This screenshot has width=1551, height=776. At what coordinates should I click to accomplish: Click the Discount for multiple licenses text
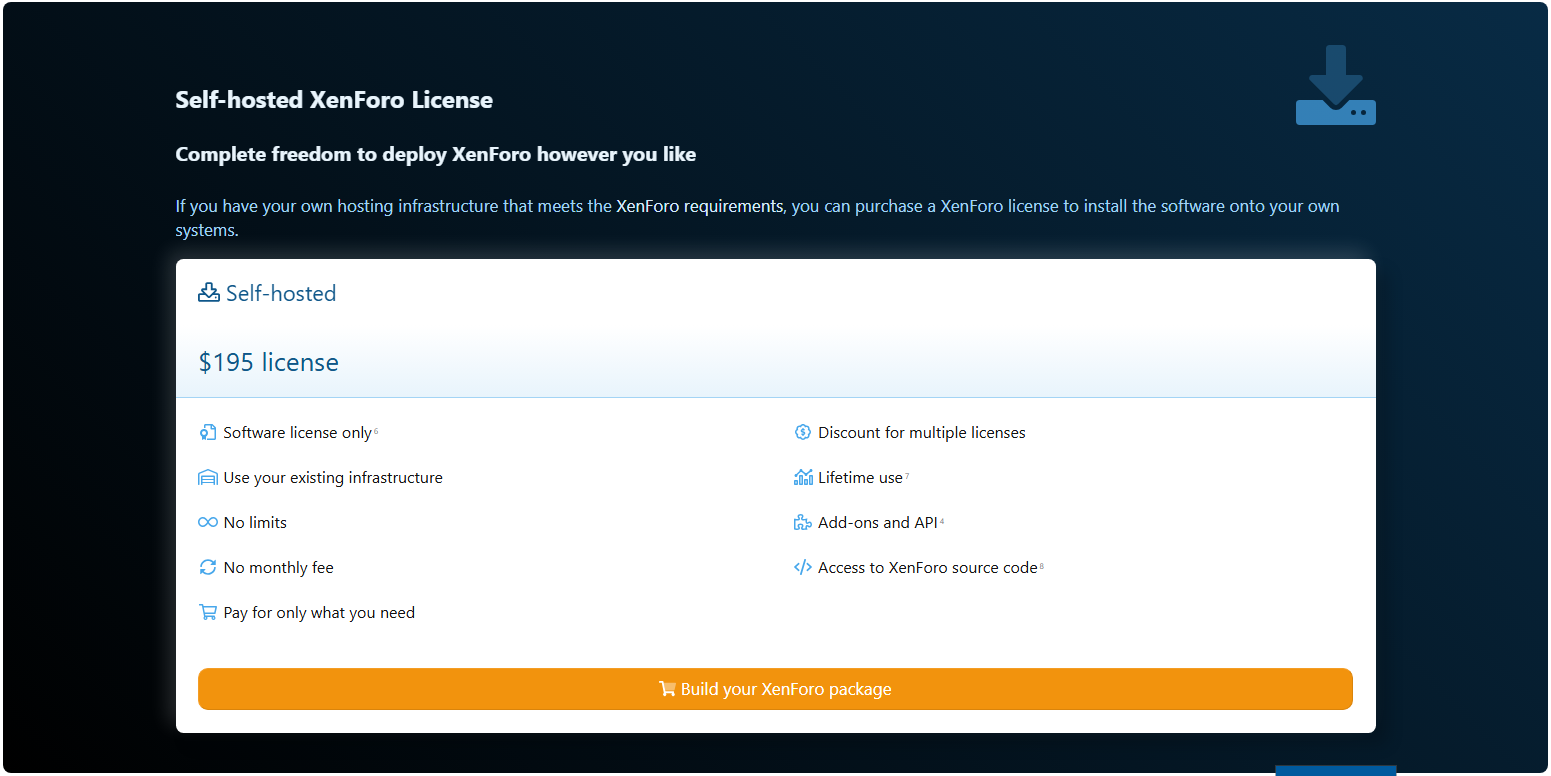[x=922, y=433]
